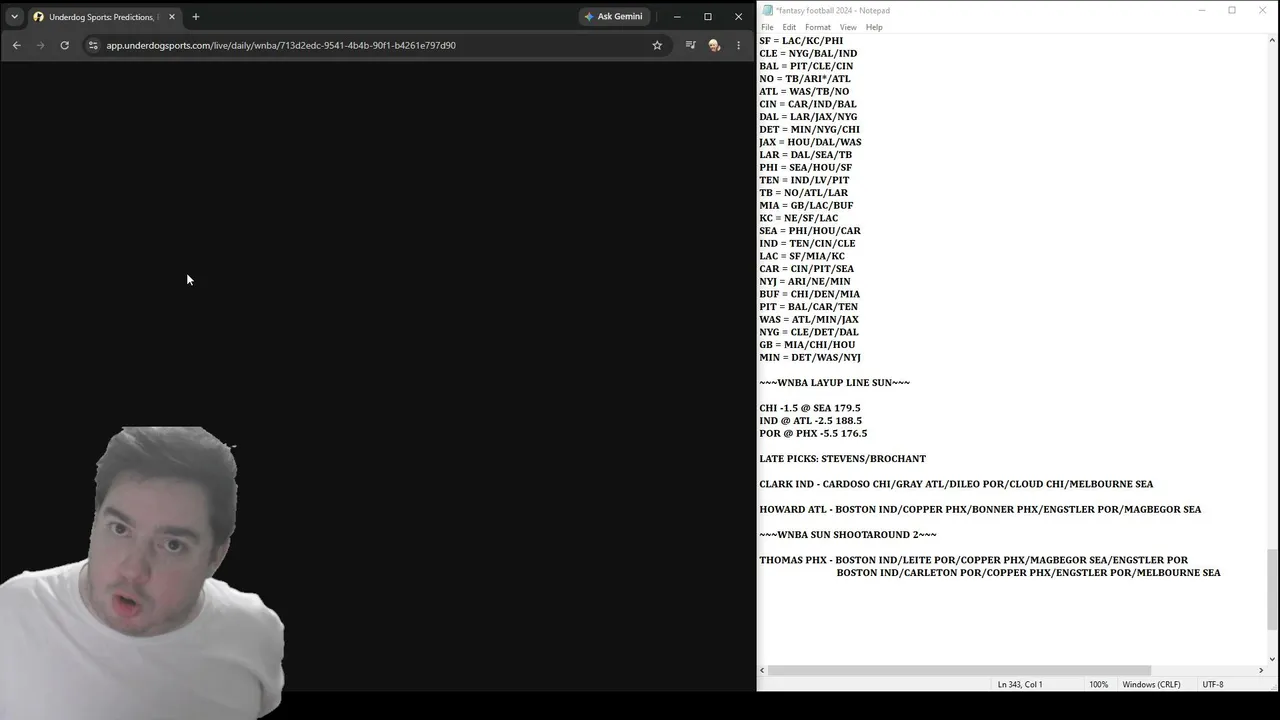Click 'Windows (CRLF)' in status bar

tap(1151, 685)
